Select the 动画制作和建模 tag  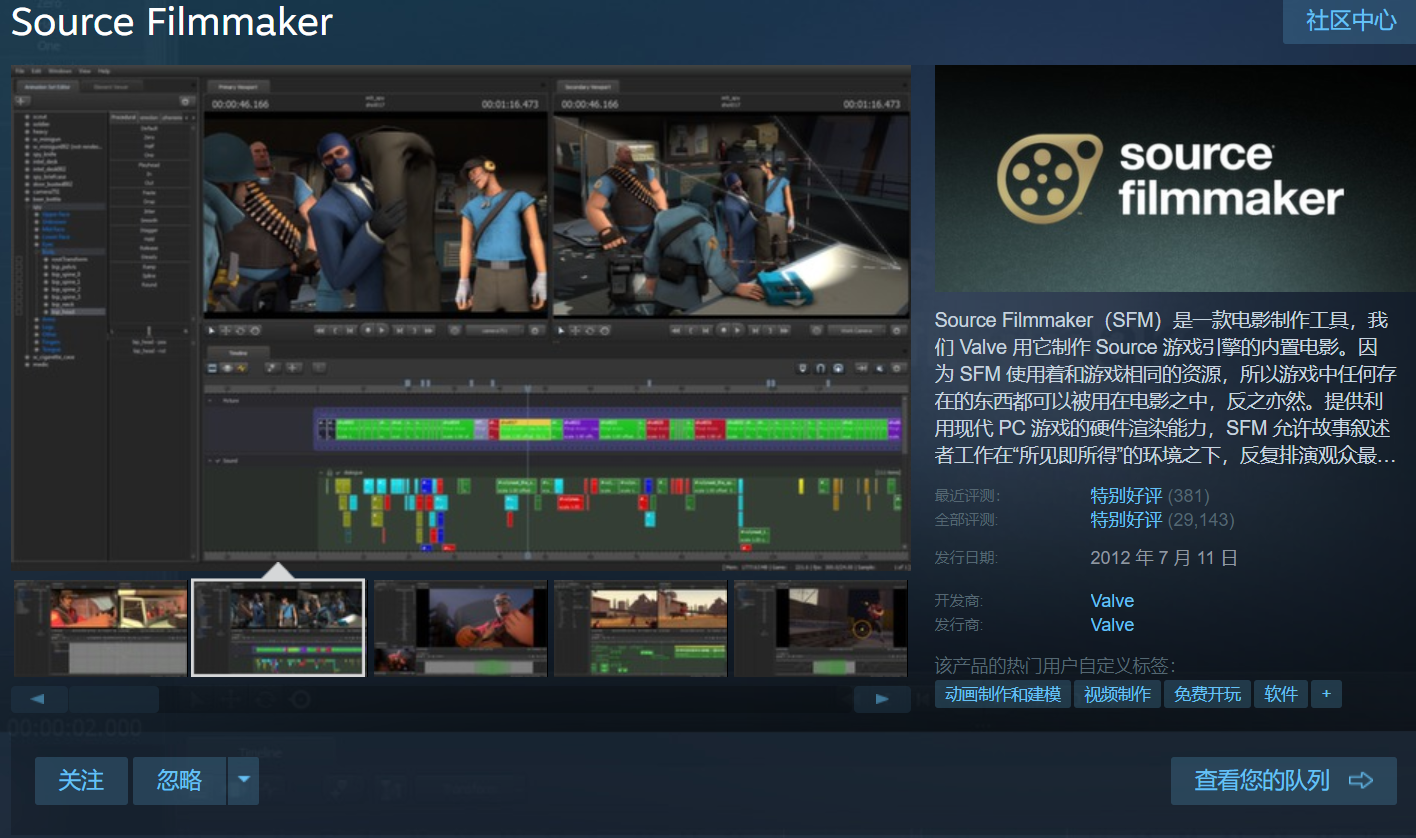pos(1001,693)
